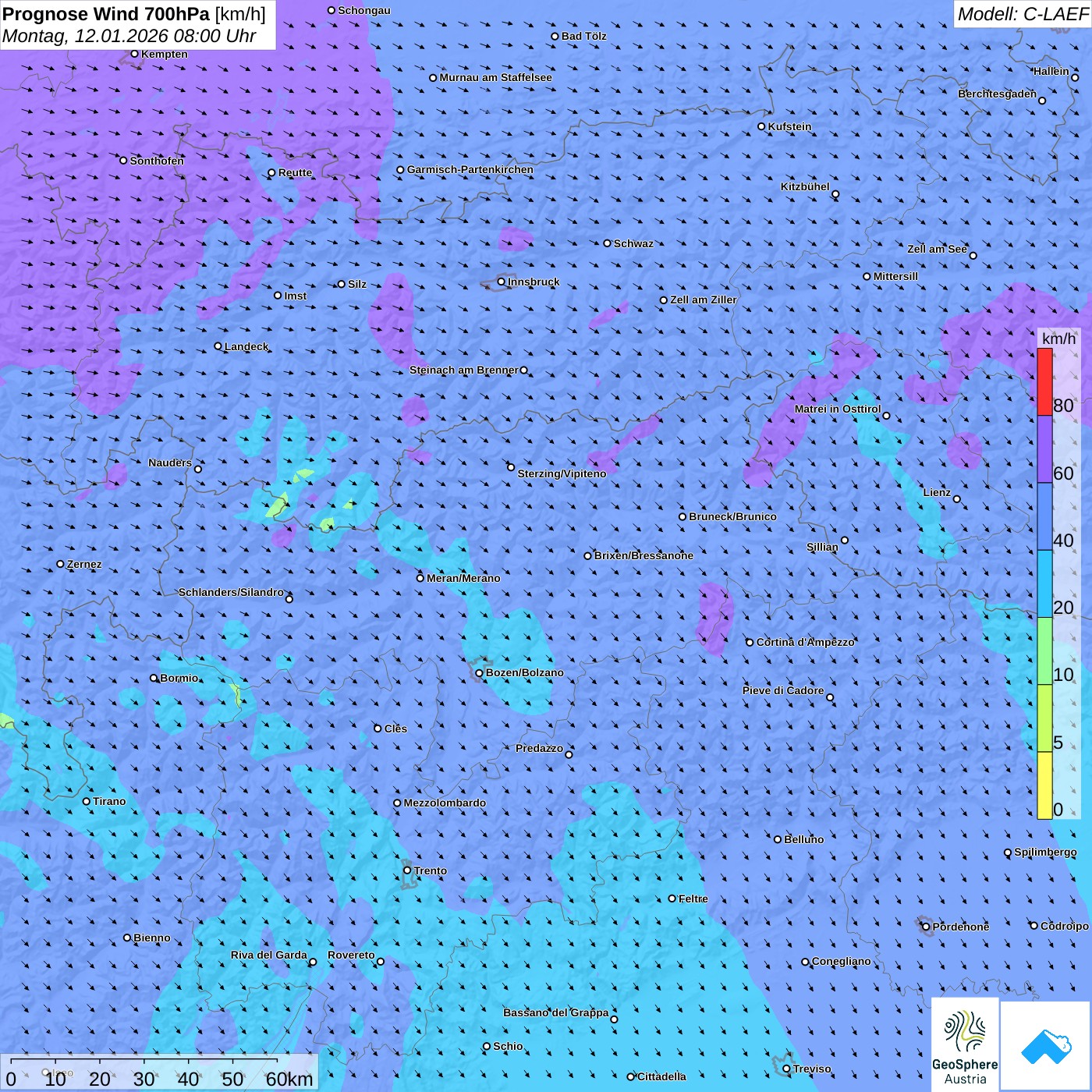Click the 'Bruneck/Brunico' label

pyautogui.click(x=732, y=516)
